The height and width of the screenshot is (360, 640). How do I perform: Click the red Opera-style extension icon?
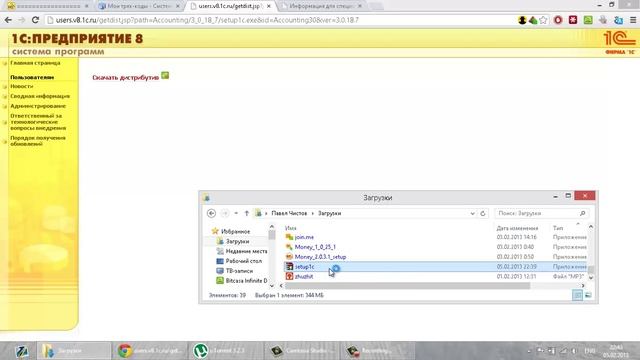[x=558, y=20]
